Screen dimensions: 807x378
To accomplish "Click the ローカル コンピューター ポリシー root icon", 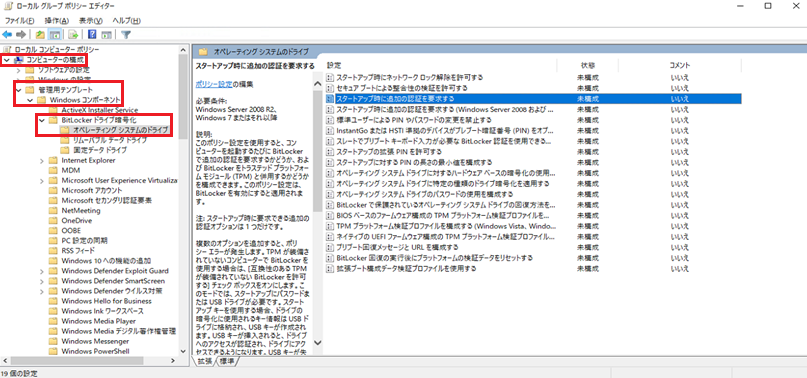I will pos(8,50).
